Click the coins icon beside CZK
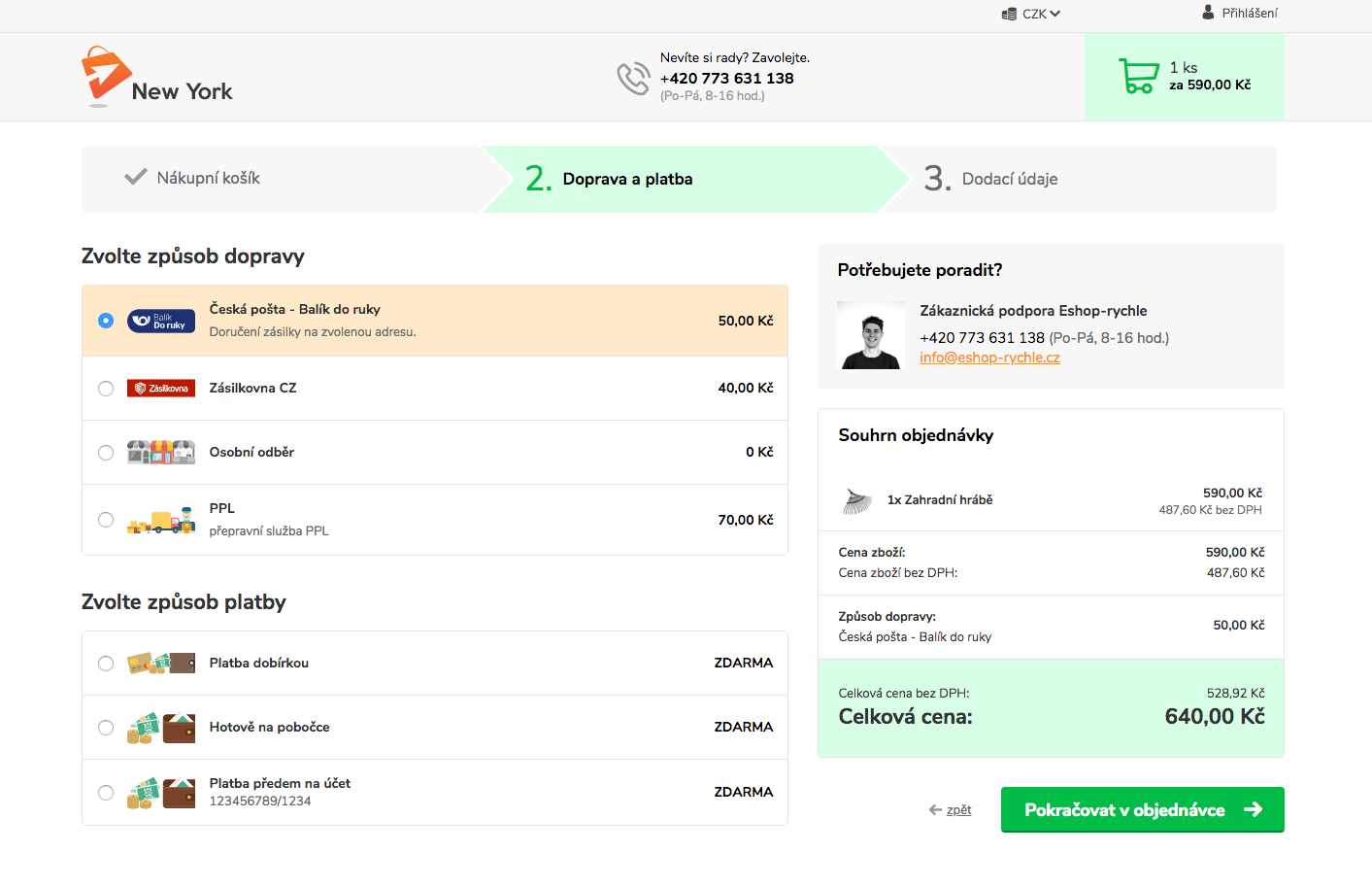The height and width of the screenshot is (887, 1372). [1009, 14]
